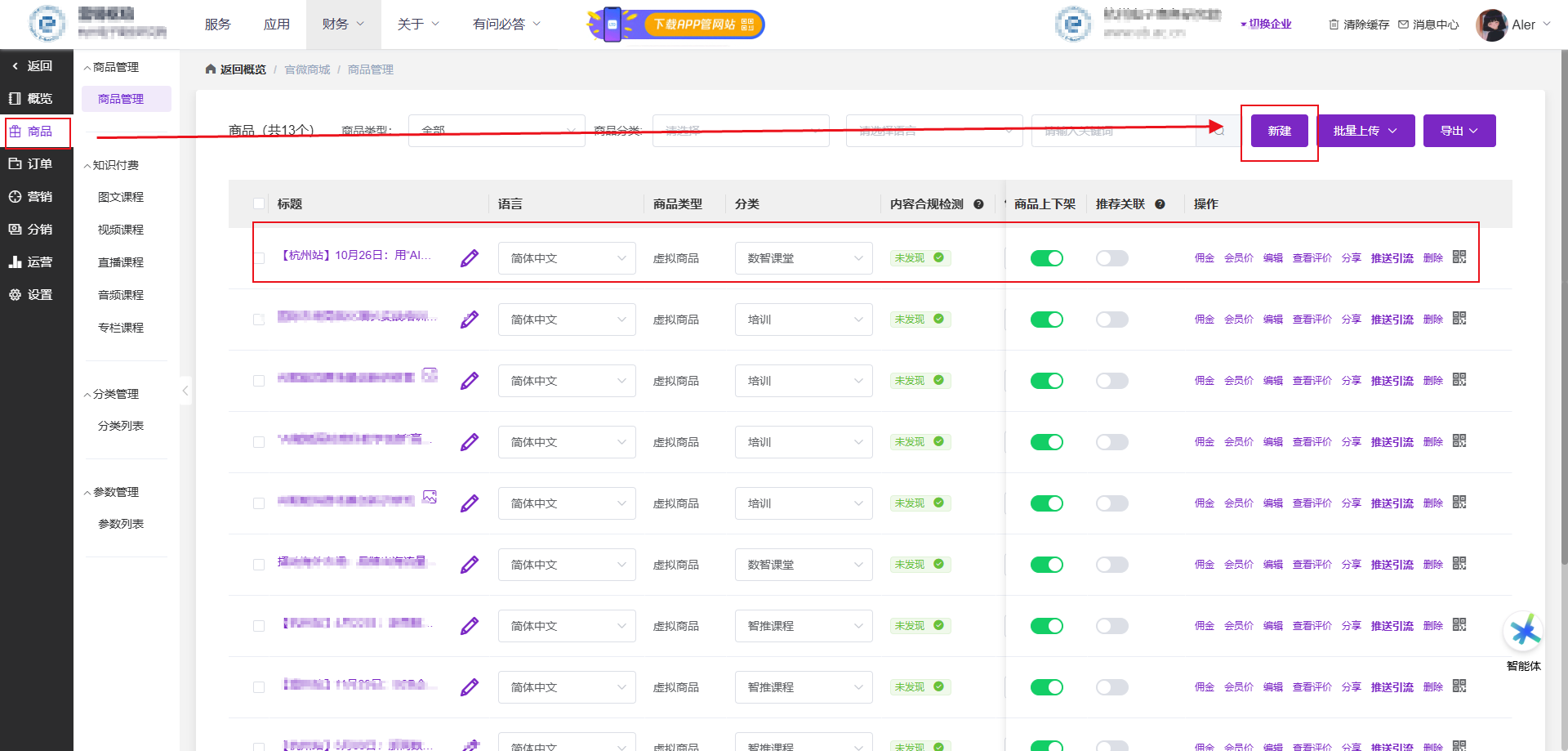1568x751 pixels.
Task: Click the 下载APP管网站 banner
Action: coord(676,25)
